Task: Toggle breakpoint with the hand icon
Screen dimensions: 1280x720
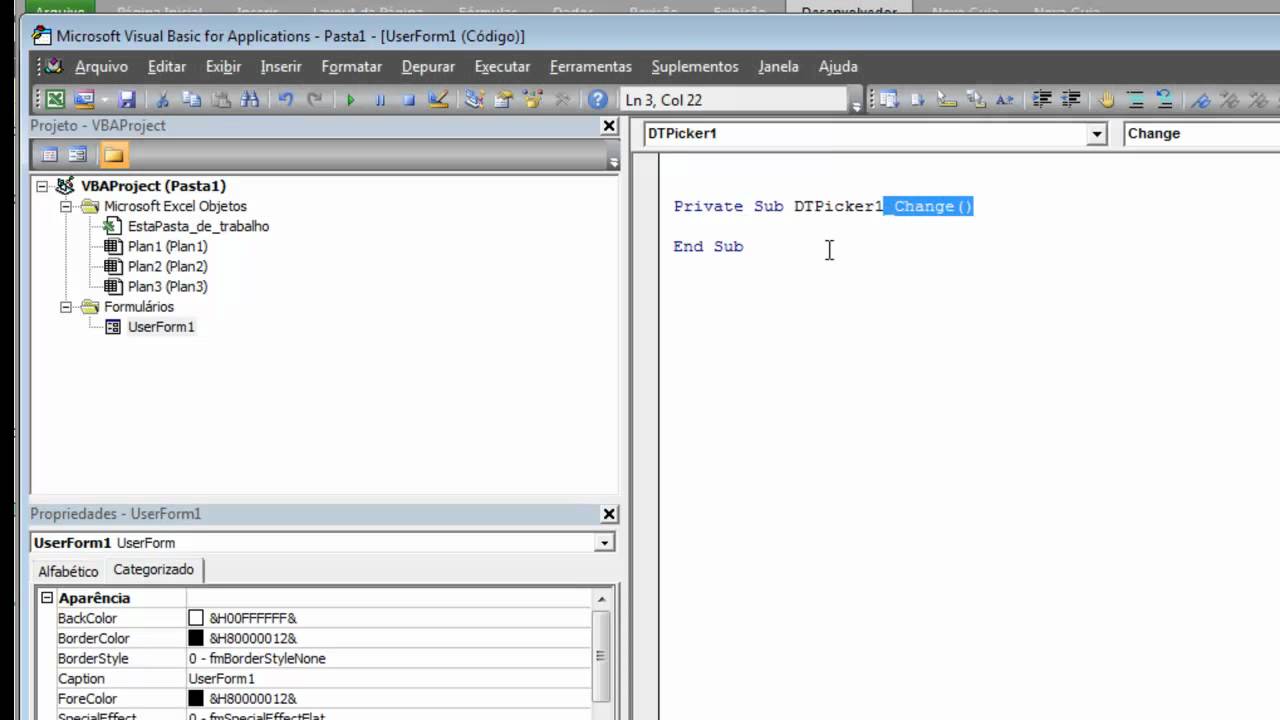Action: (1107, 100)
